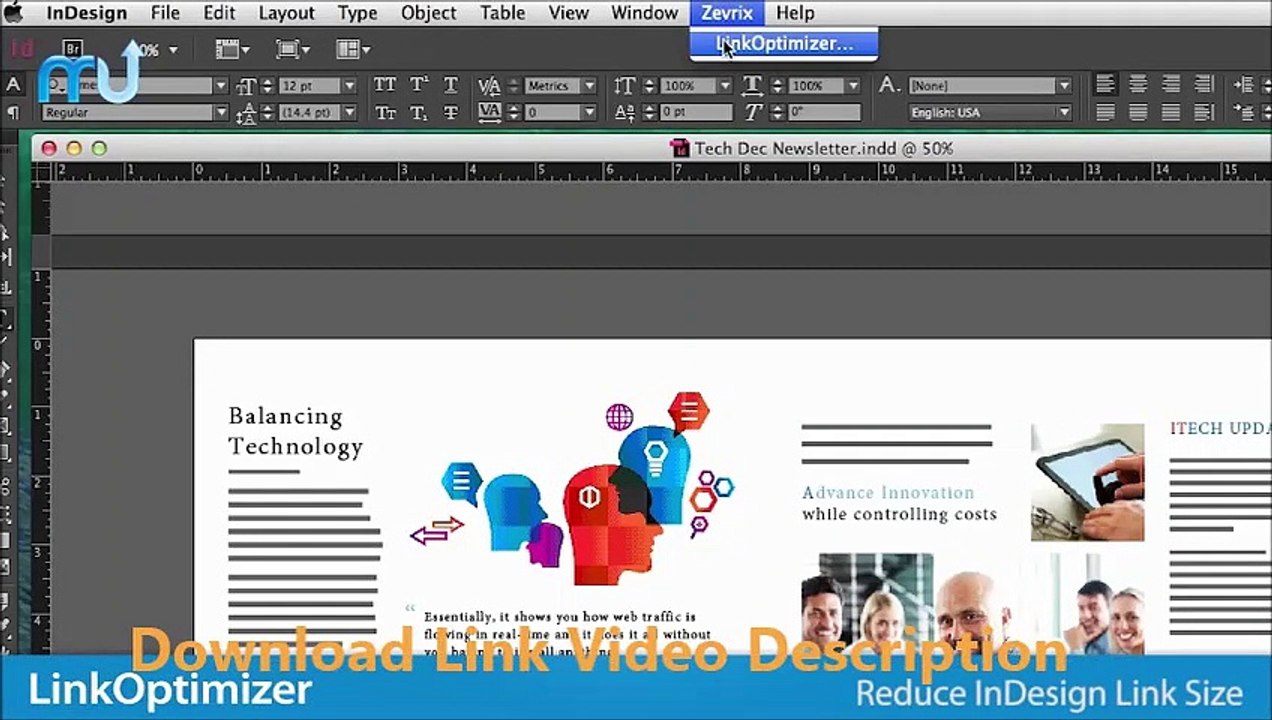Open the font size 12 pt dropdown
The width and height of the screenshot is (1272, 720).
click(x=349, y=86)
